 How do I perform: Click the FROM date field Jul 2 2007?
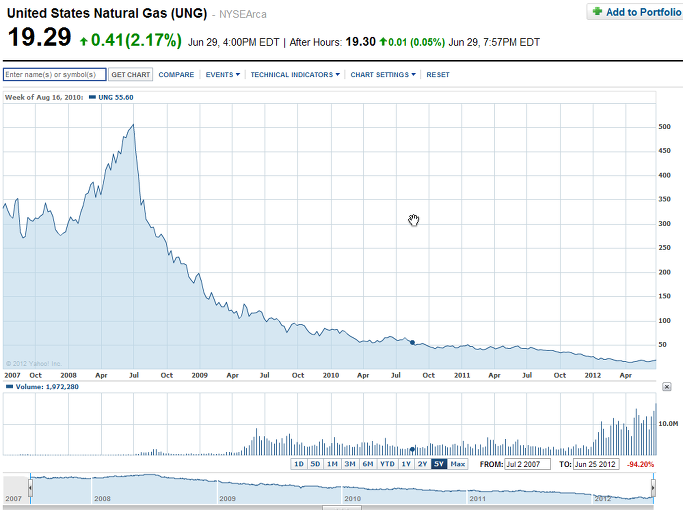(x=527, y=464)
